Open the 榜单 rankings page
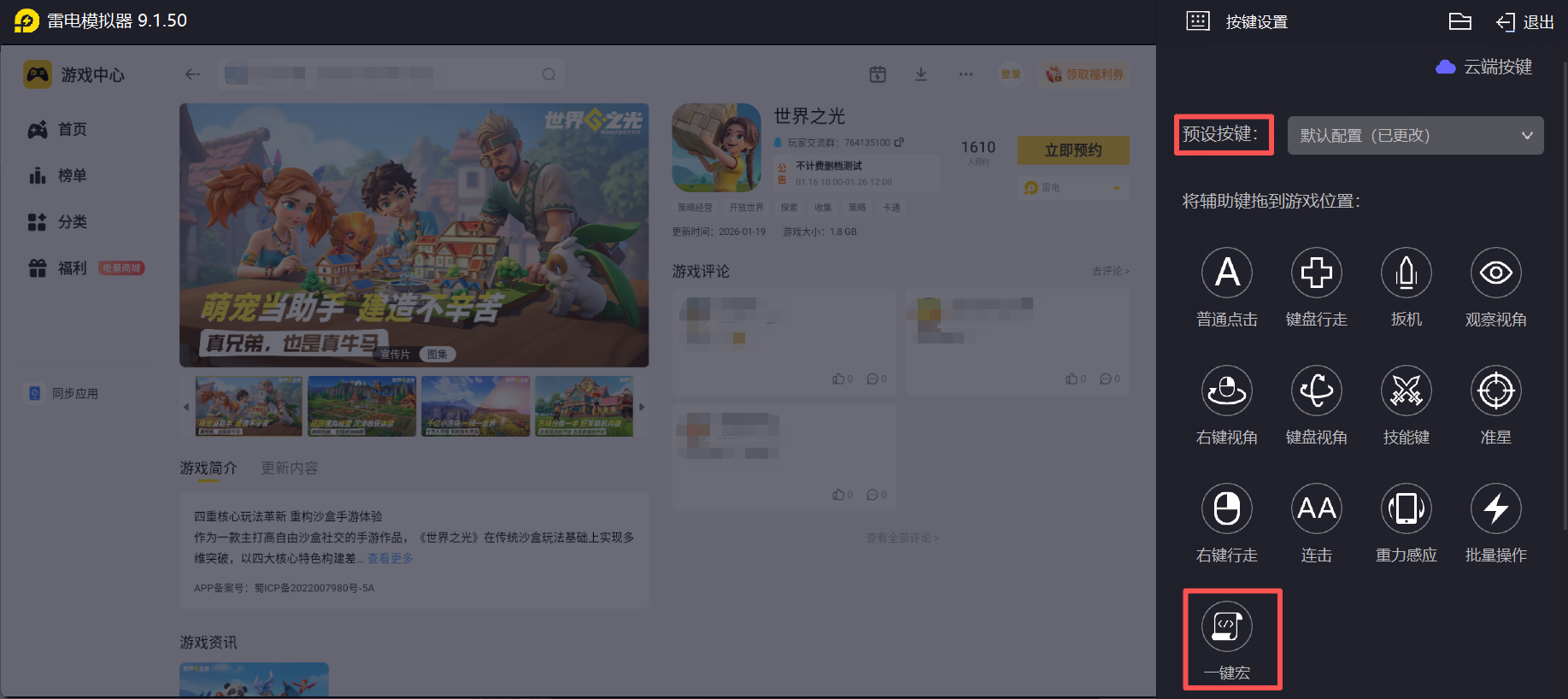This screenshot has height=699, width=1568. point(57,175)
